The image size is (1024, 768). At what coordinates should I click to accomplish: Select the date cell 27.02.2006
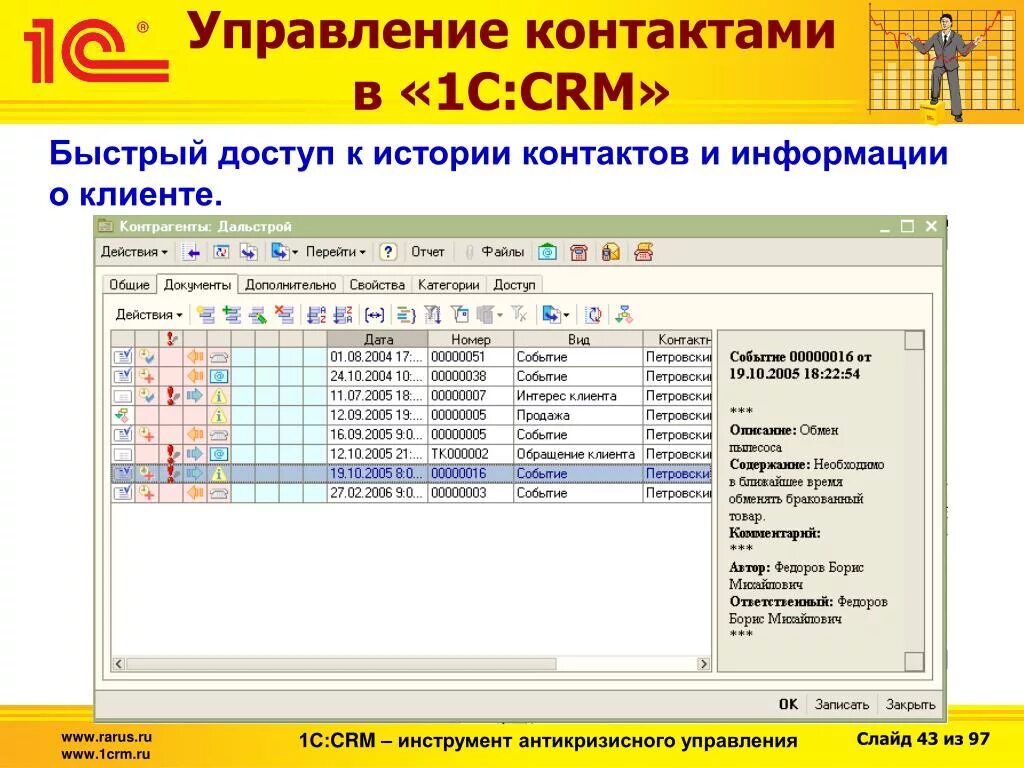tap(377, 493)
